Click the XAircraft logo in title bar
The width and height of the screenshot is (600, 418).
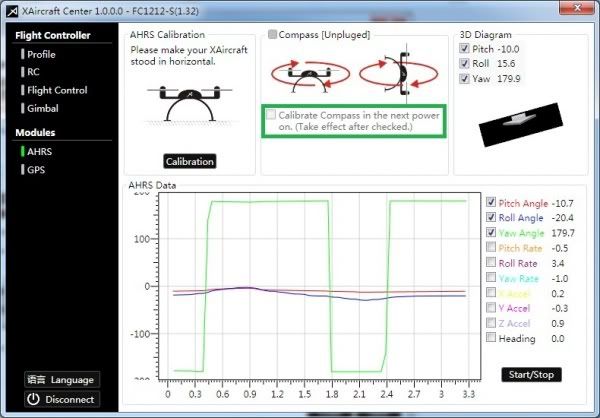pos(12,11)
